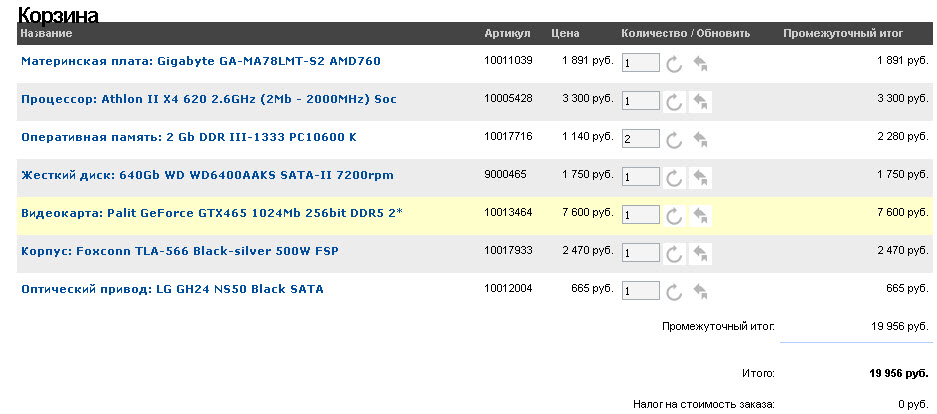Click the quantity field for Palit GTX465
The width and height of the screenshot is (937, 414).
click(641, 215)
